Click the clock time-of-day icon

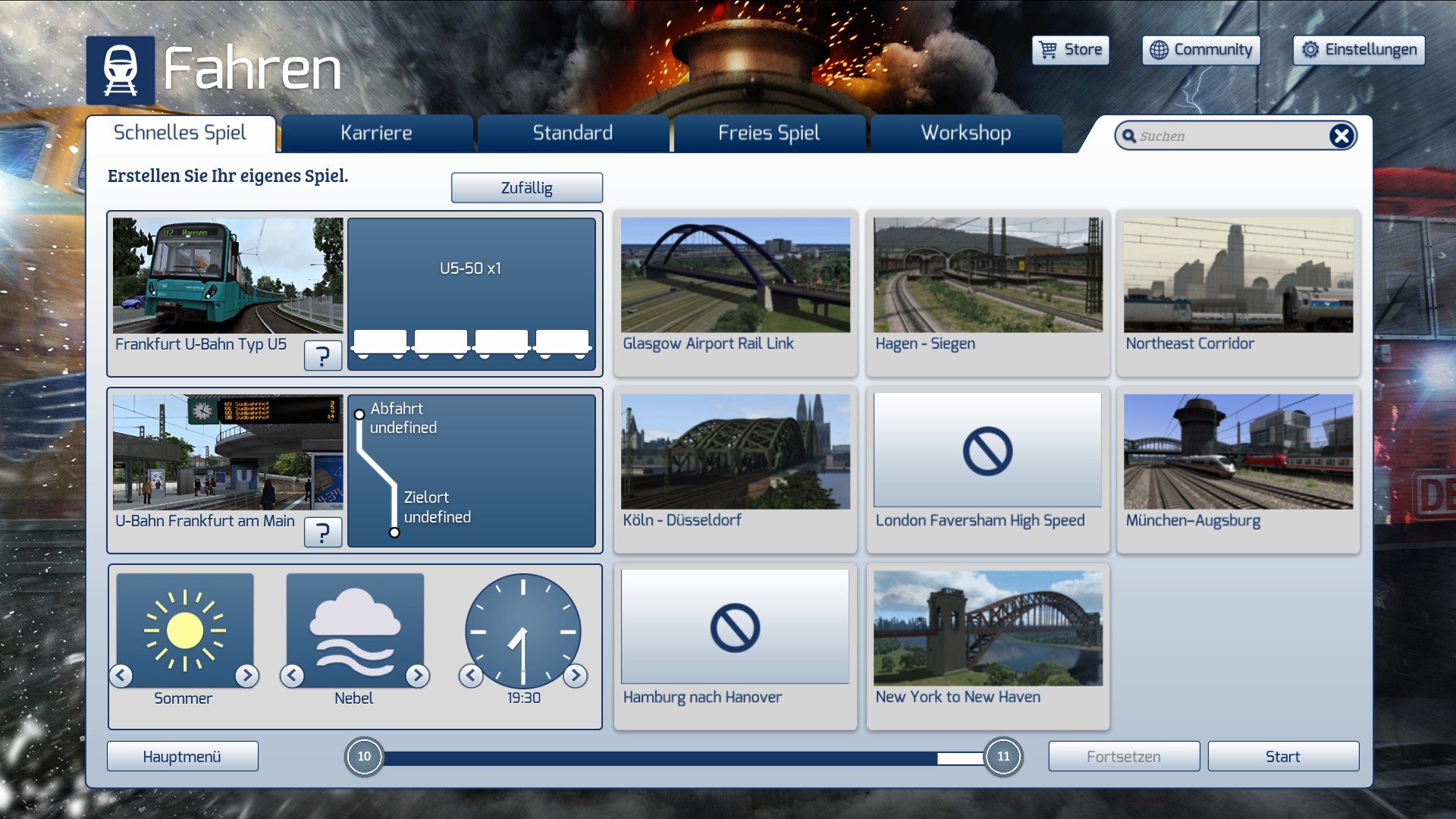[x=523, y=629]
